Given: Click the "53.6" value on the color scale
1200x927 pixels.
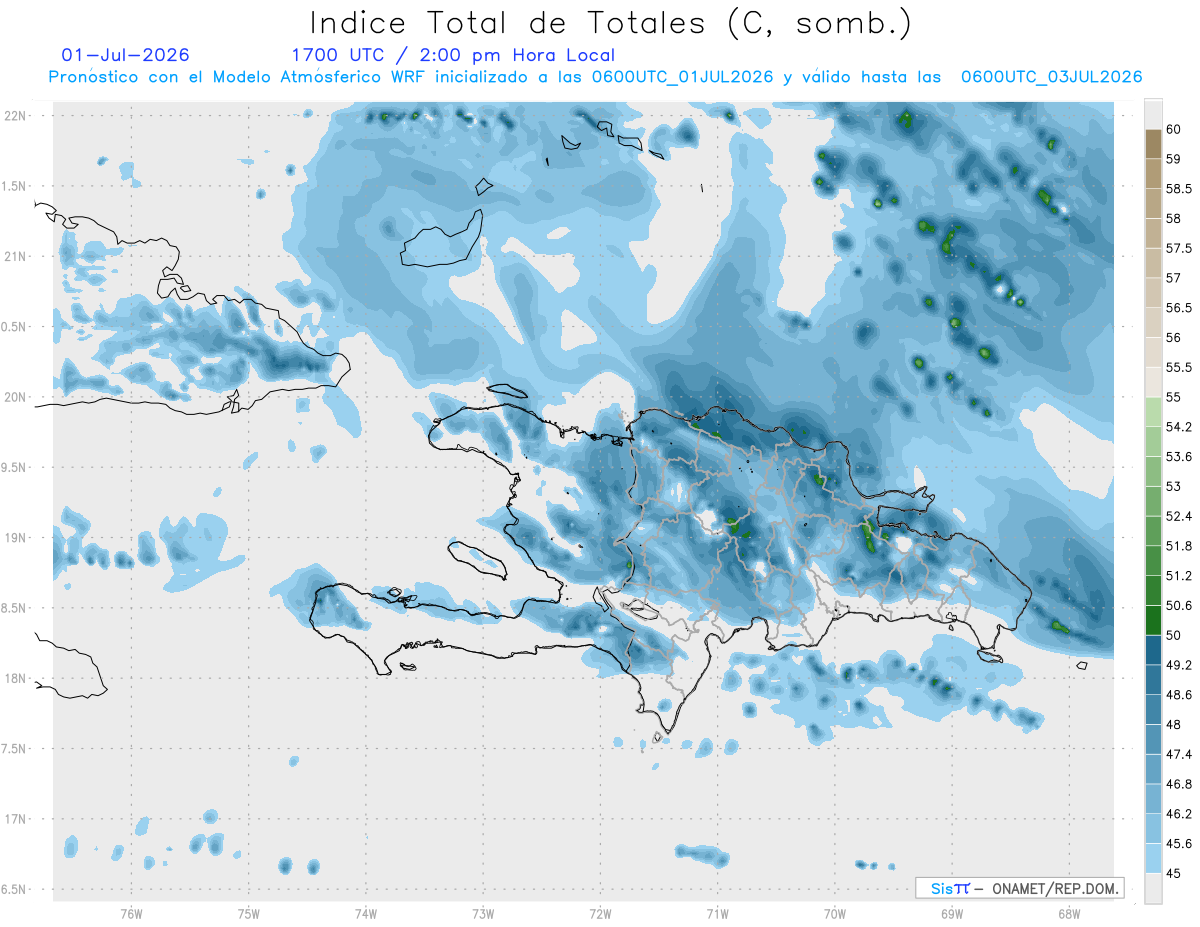Looking at the screenshot, I should [x=1178, y=457].
